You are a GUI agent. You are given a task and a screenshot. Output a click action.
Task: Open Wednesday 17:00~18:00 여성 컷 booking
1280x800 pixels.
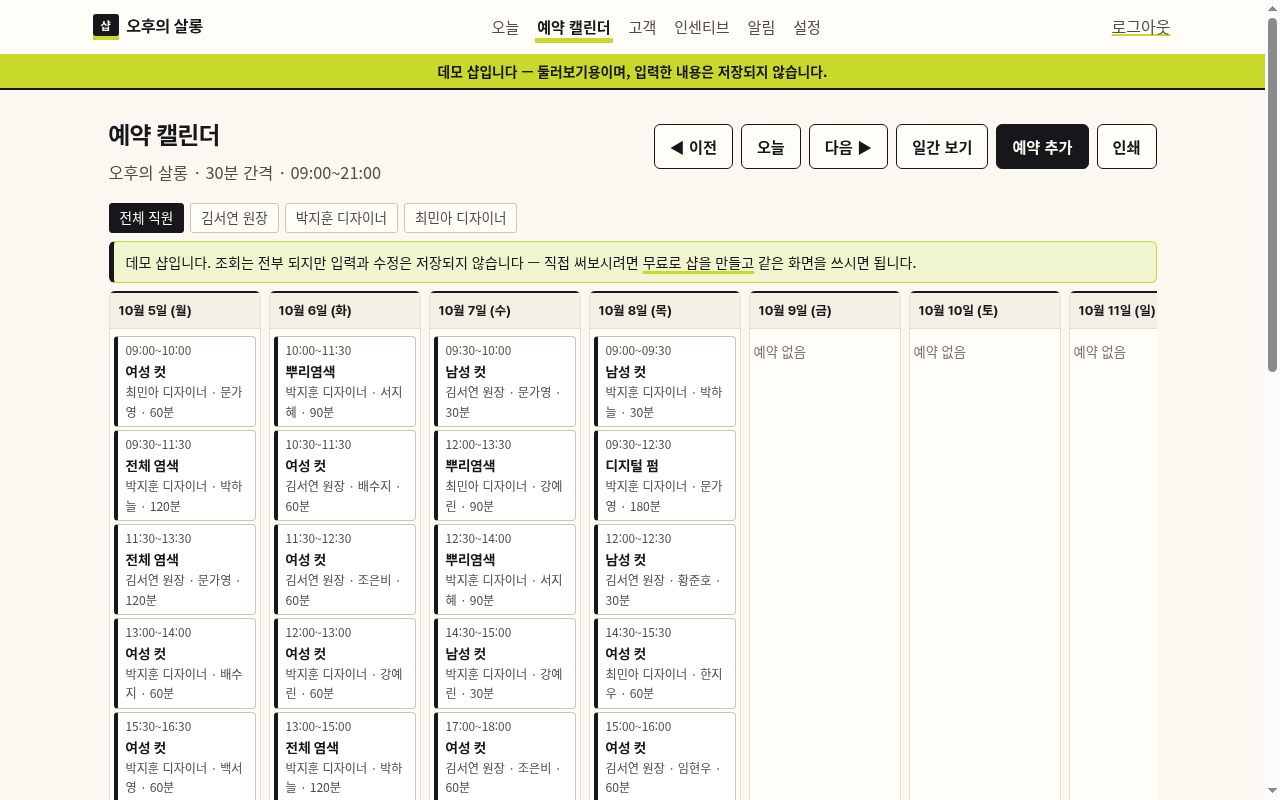point(505,756)
